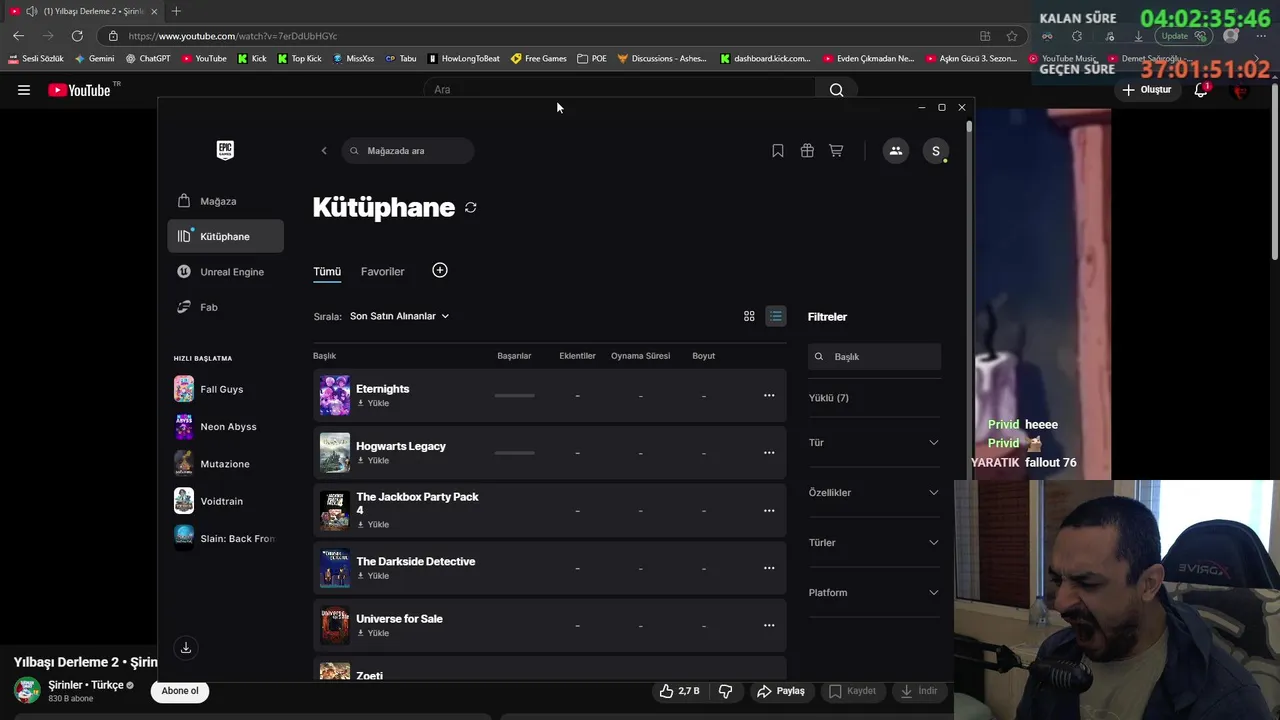
Task: Open the wishlist bookmark icon
Action: (778, 151)
